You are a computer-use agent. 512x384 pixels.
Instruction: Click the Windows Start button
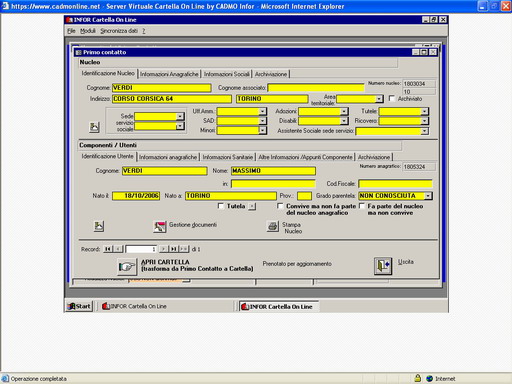(x=79, y=306)
